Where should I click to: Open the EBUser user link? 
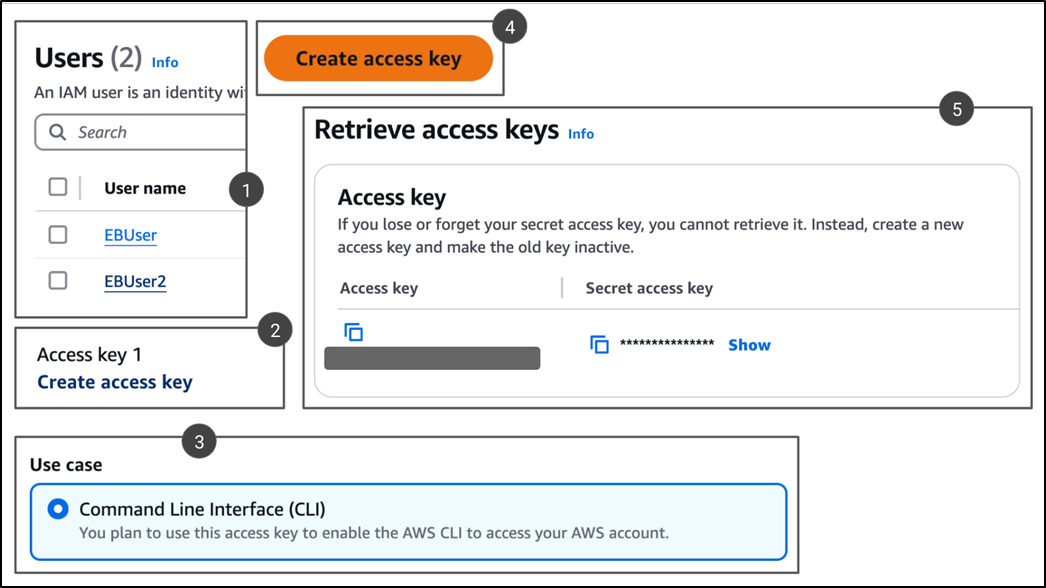coord(130,235)
